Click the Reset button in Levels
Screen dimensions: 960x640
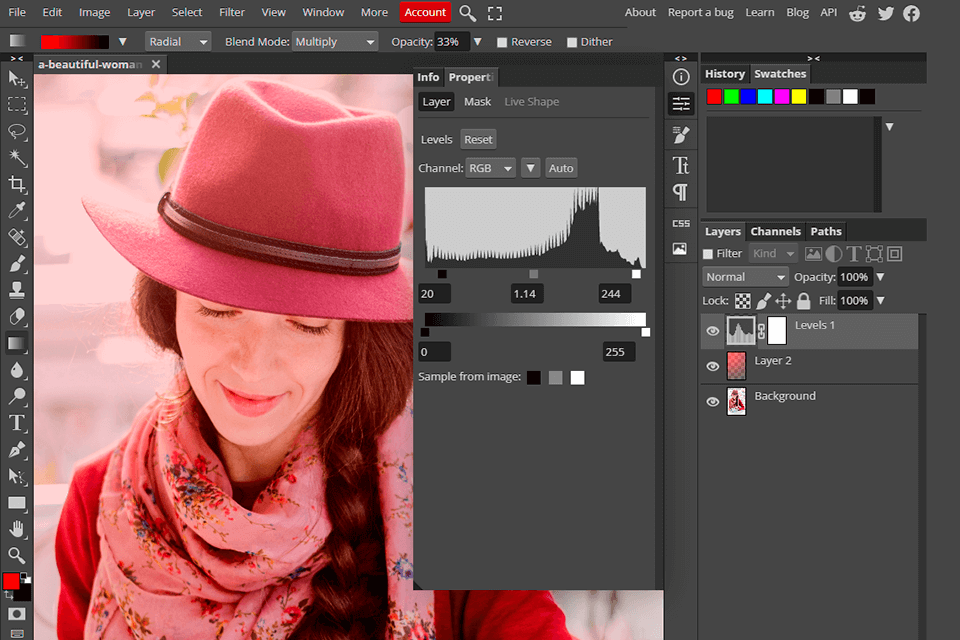point(478,140)
